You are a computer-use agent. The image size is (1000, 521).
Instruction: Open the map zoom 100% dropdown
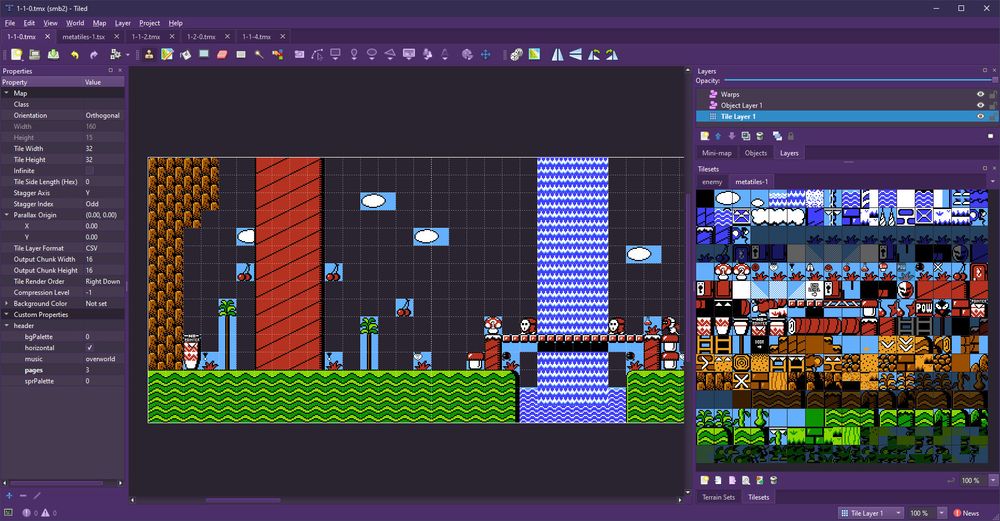(941, 513)
